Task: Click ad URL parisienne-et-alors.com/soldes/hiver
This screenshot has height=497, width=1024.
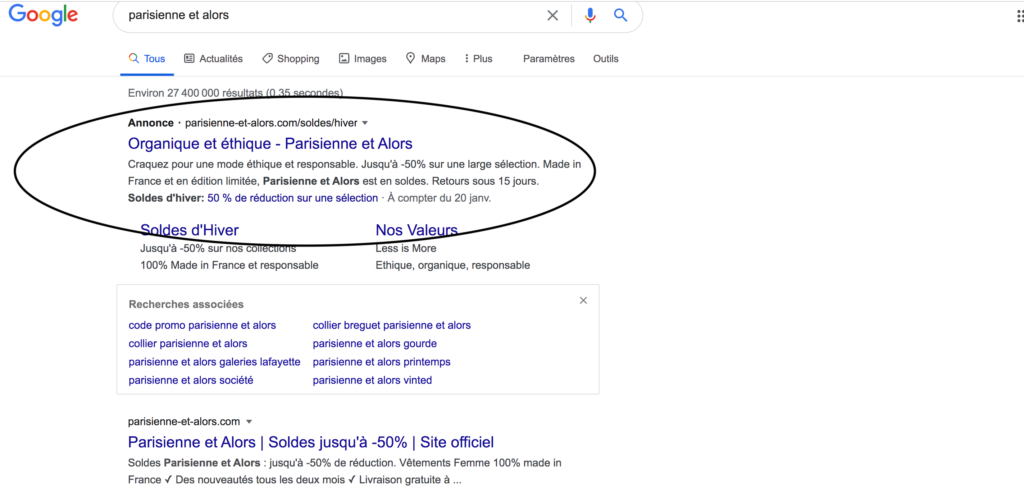Action: pyautogui.click(x=272, y=123)
